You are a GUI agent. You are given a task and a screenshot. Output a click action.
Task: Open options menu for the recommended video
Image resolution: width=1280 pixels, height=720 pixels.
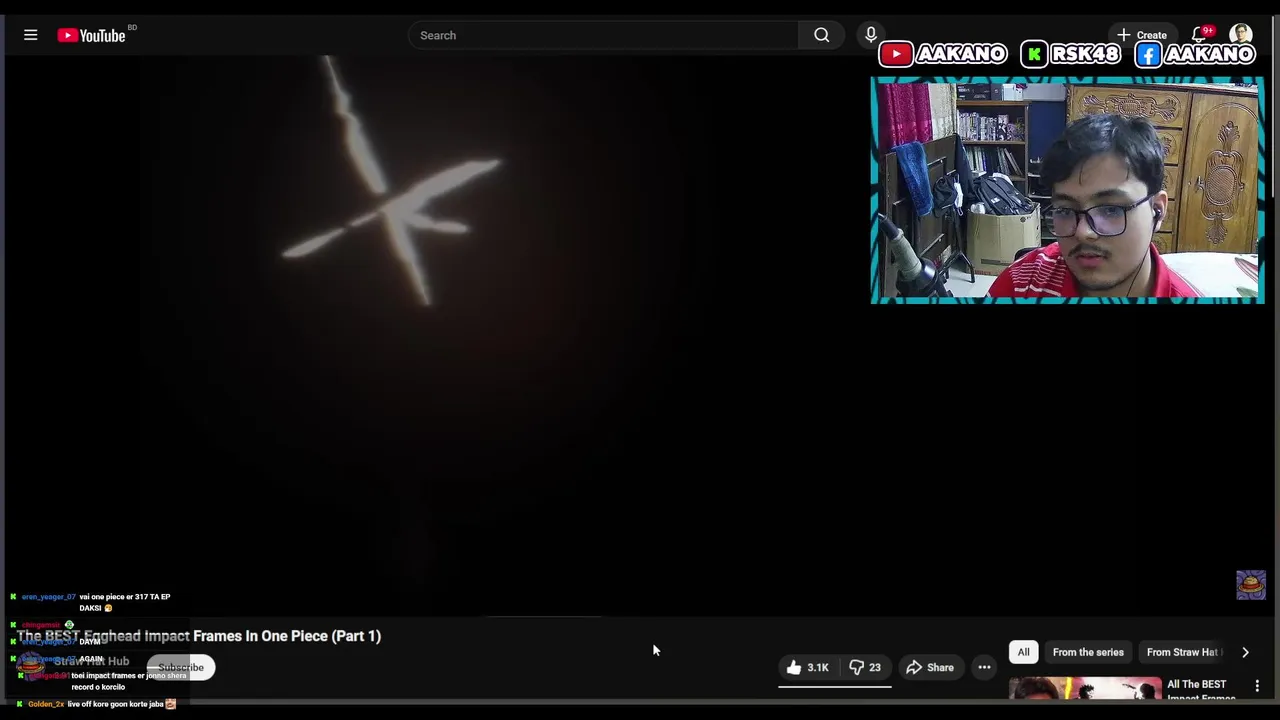(x=1257, y=686)
